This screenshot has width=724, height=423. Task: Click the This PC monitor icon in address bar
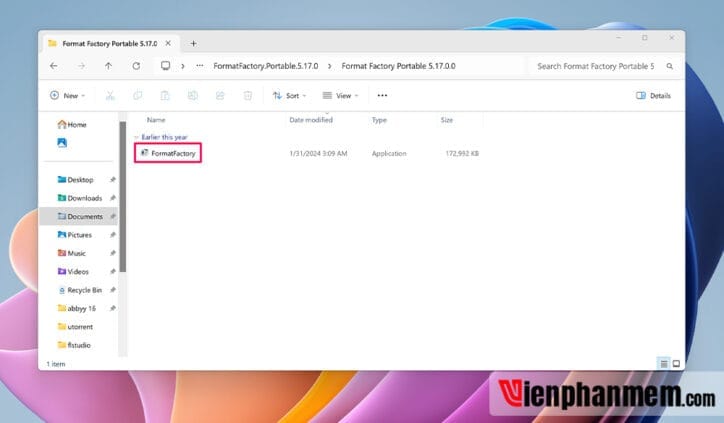(x=165, y=66)
